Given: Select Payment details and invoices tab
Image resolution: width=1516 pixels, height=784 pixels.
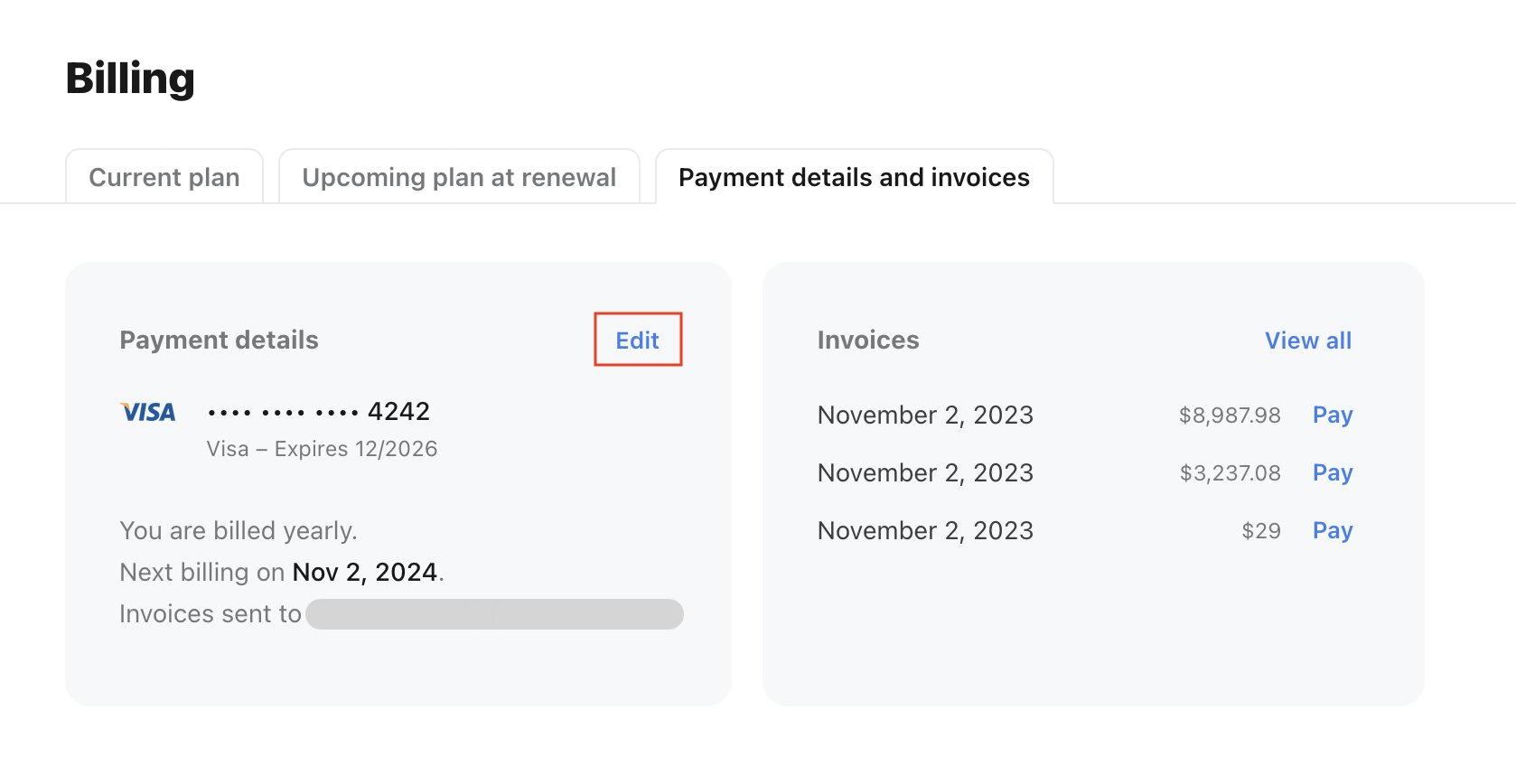Looking at the screenshot, I should (x=854, y=177).
